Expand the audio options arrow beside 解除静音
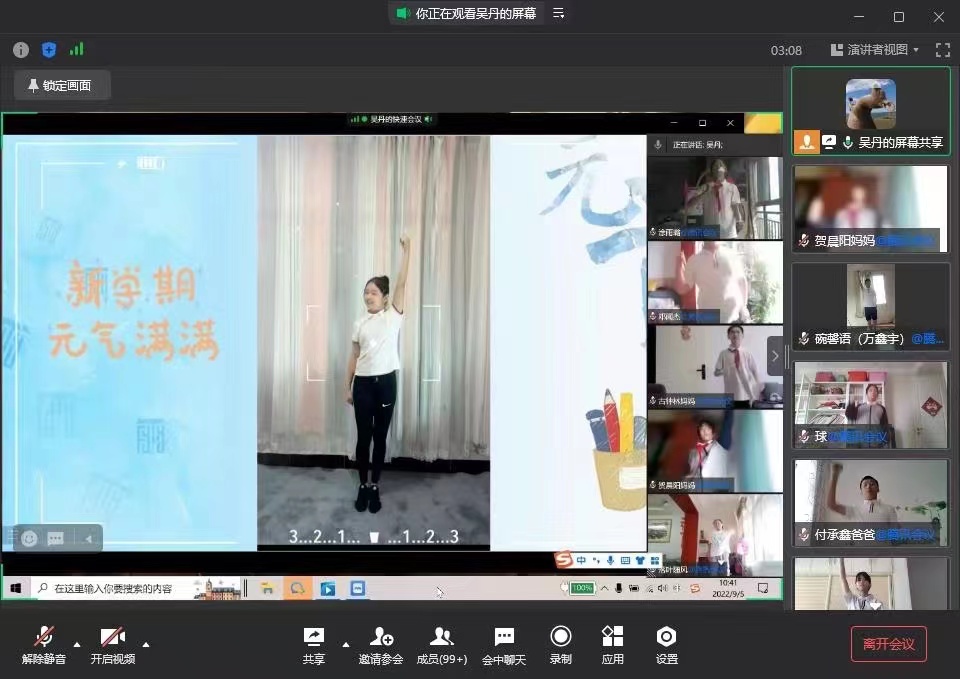The width and height of the screenshot is (960, 679). (x=77, y=644)
